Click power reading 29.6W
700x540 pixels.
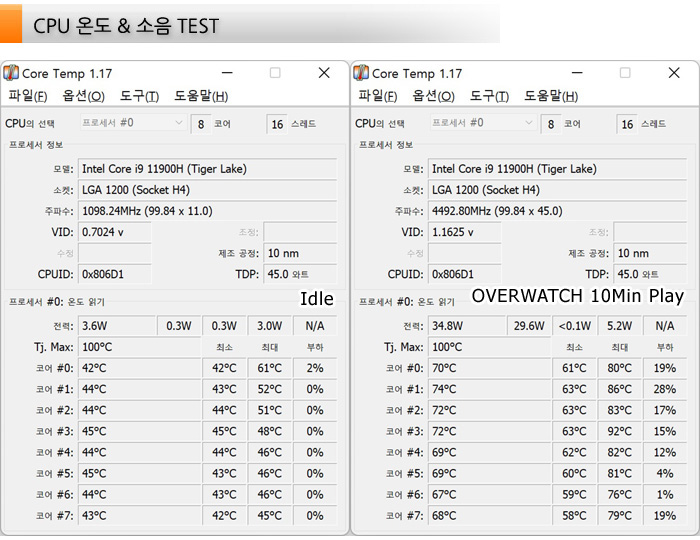[529, 326]
